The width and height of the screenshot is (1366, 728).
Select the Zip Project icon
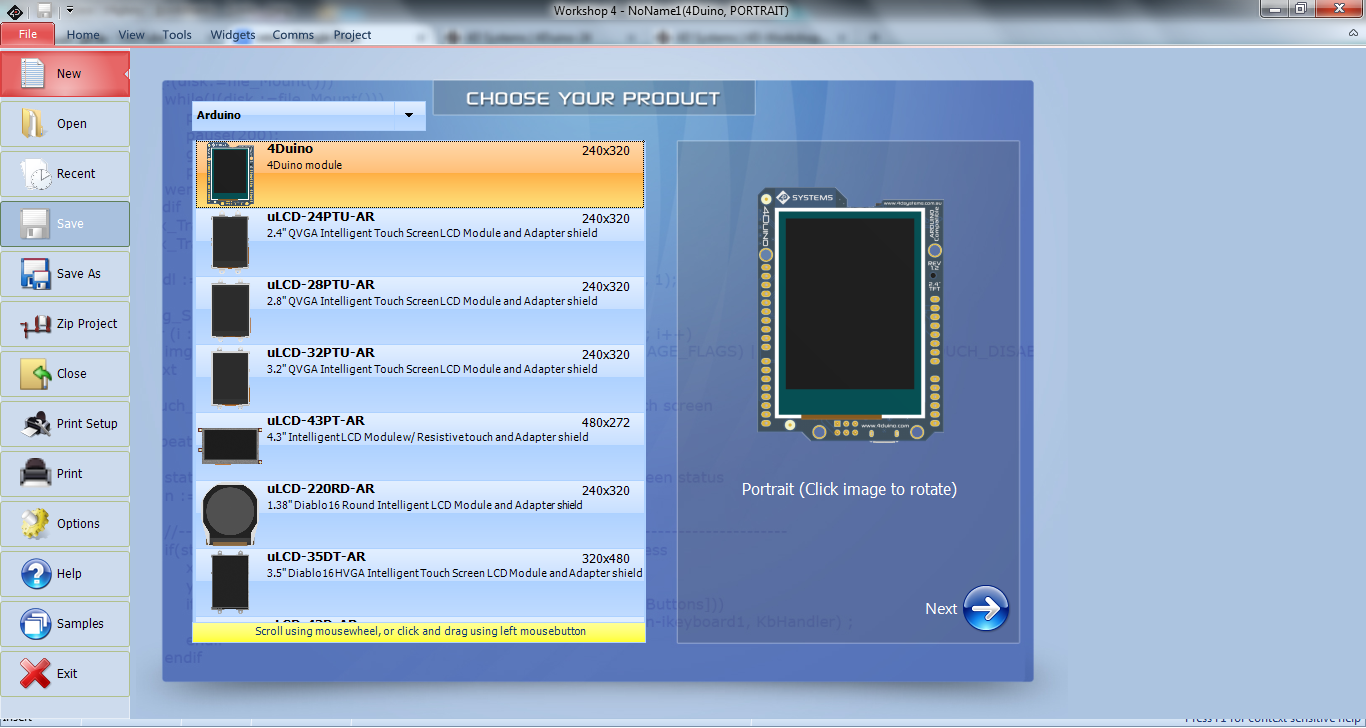tap(35, 324)
